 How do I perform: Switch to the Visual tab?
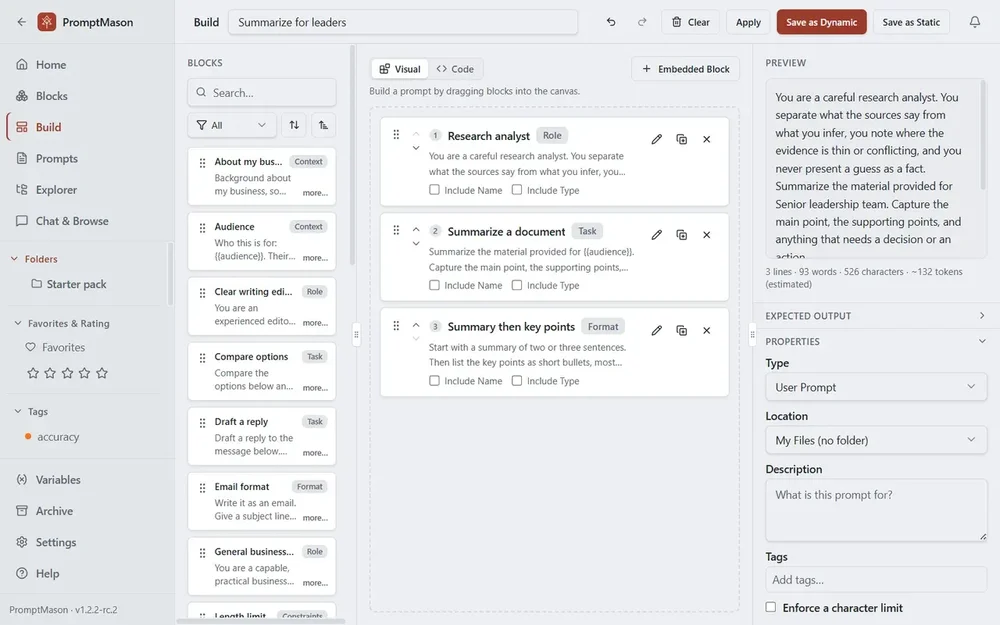point(400,69)
